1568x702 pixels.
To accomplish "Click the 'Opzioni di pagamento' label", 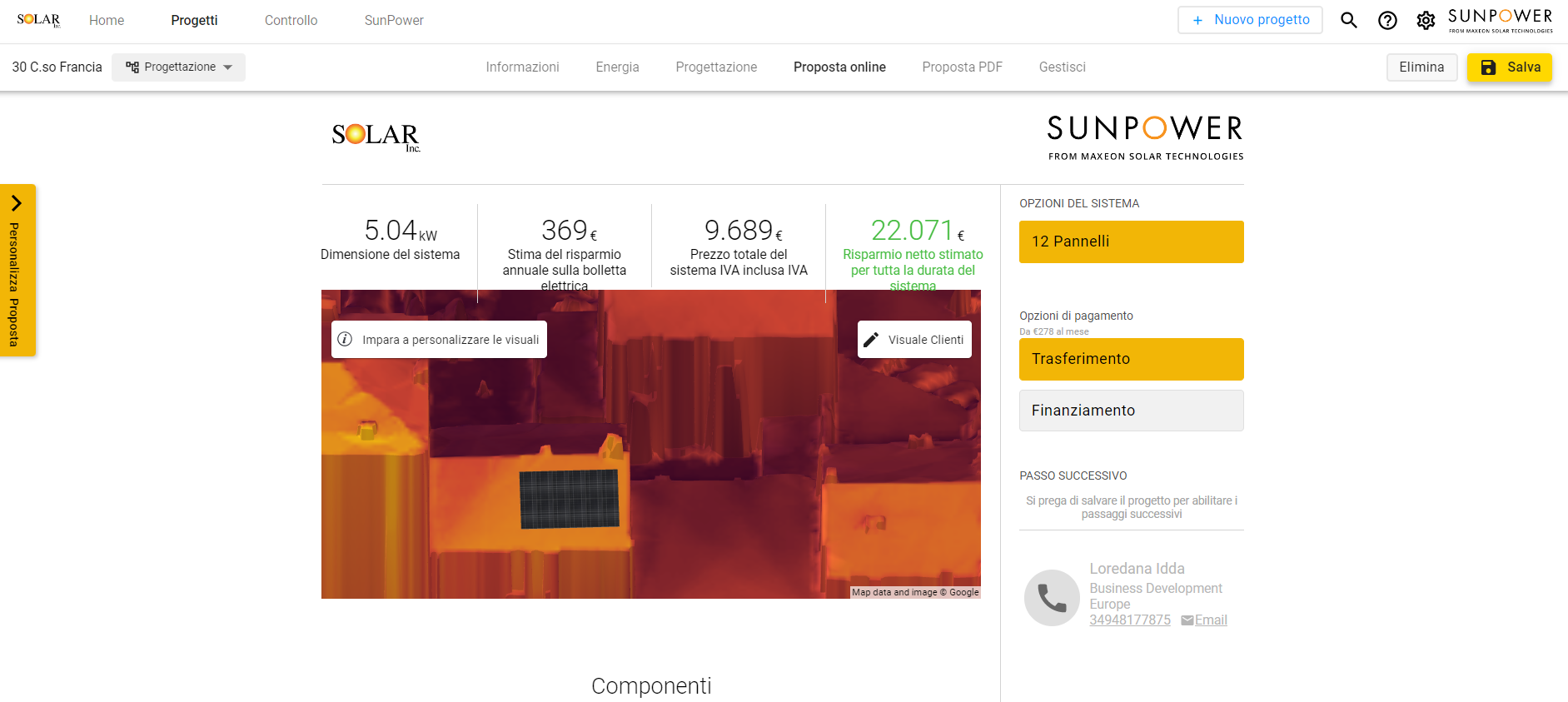I will click(x=1076, y=316).
